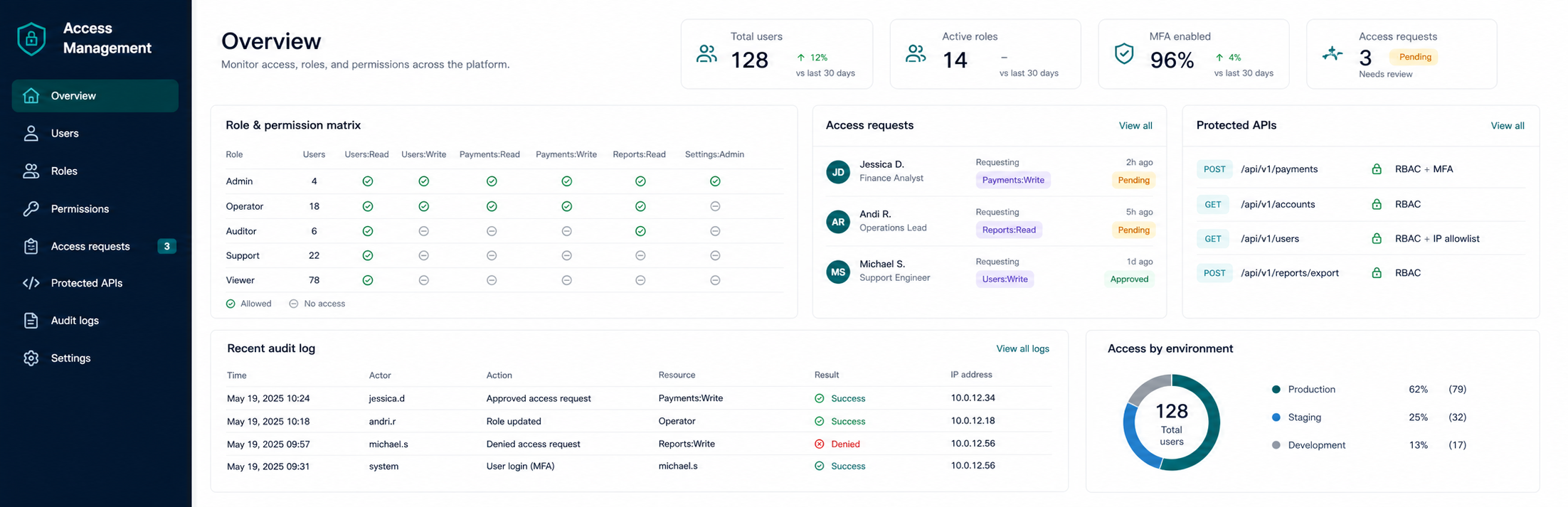The height and width of the screenshot is (507, 1568).
Task: Click the Operator role name in matrix
Action: [x=245, y=206]
